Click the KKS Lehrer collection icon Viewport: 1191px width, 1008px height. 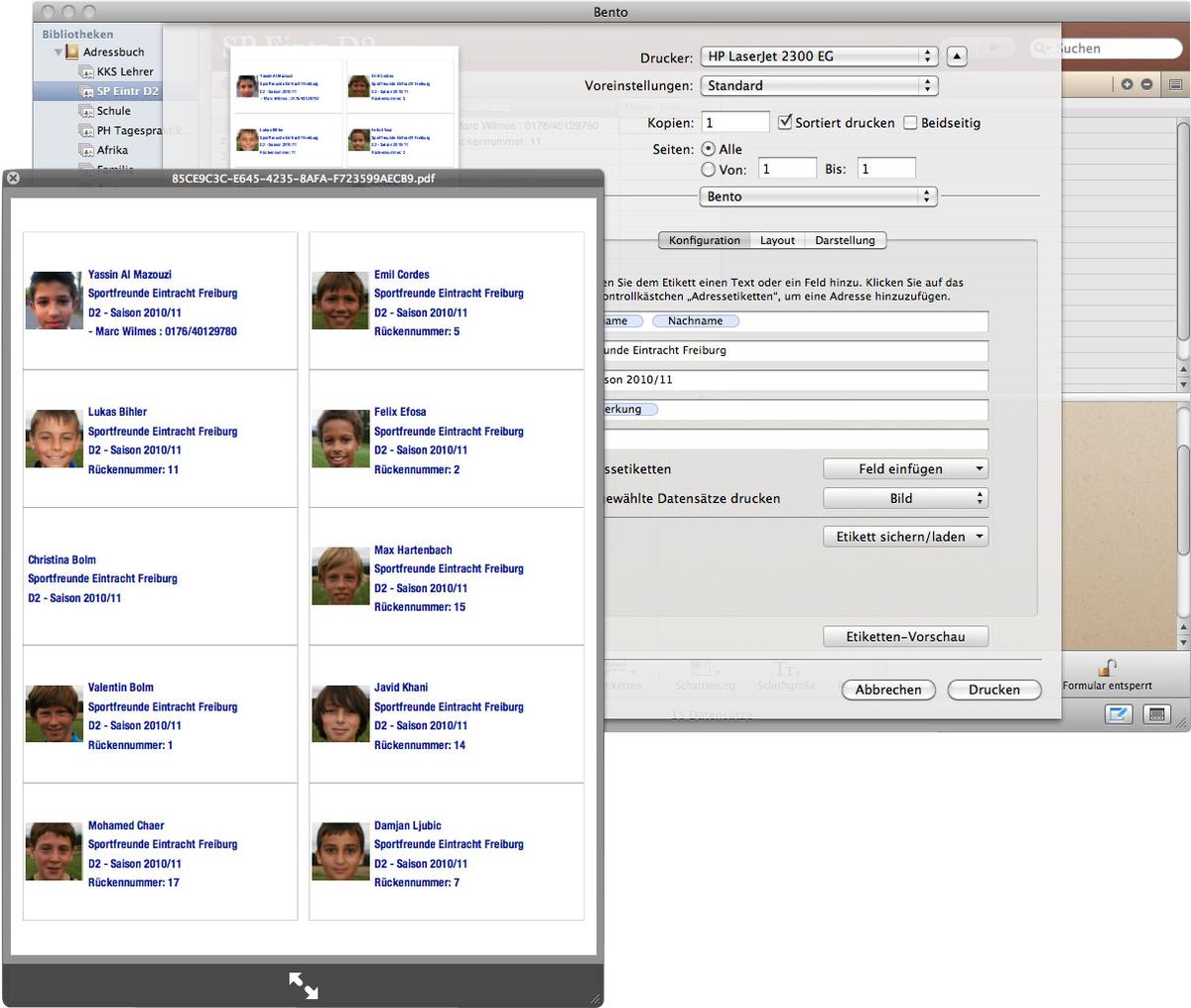pyautogui.click(x=87, y=71)
